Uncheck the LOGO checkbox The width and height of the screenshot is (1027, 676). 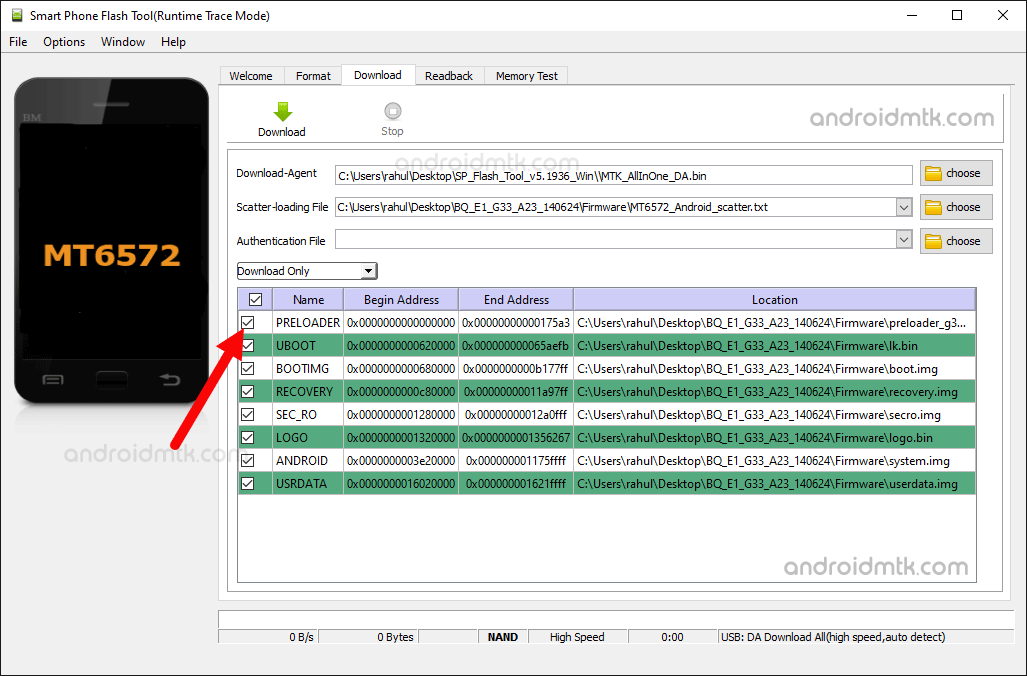pos(248,437)
